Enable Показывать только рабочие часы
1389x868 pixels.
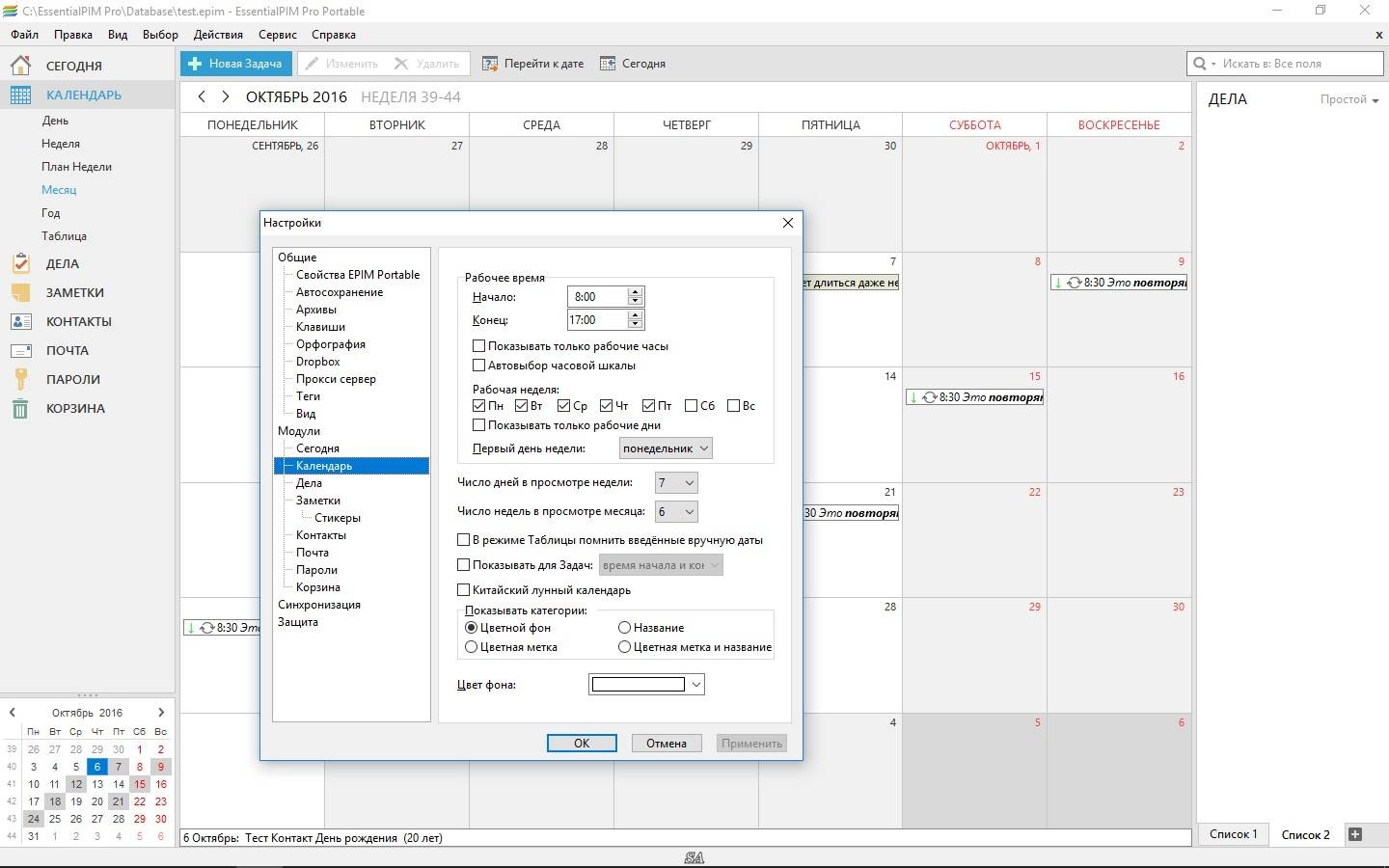pyautogui.click(x=478, y=346)
